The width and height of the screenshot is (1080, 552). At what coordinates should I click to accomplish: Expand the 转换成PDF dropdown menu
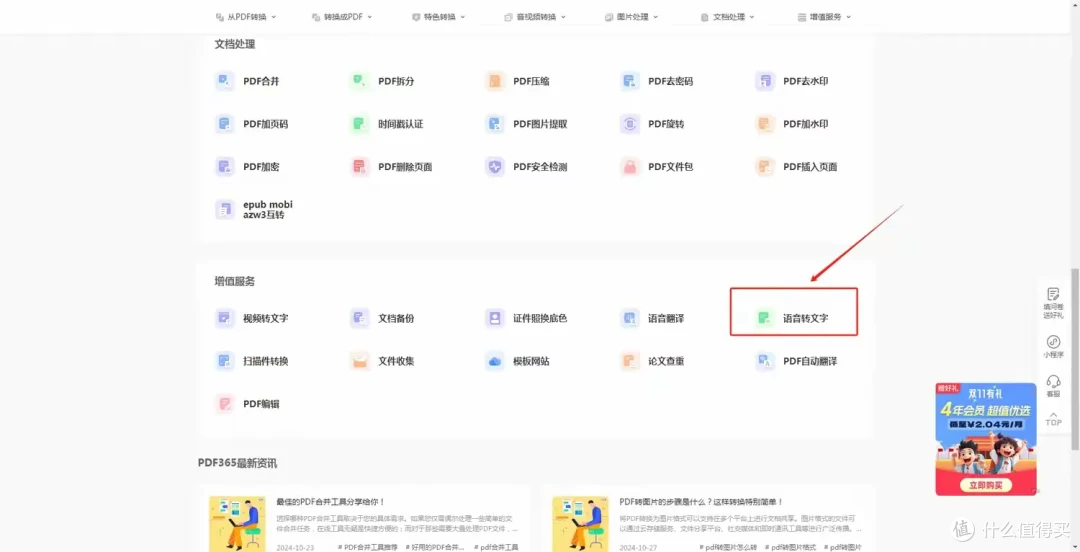342,17
